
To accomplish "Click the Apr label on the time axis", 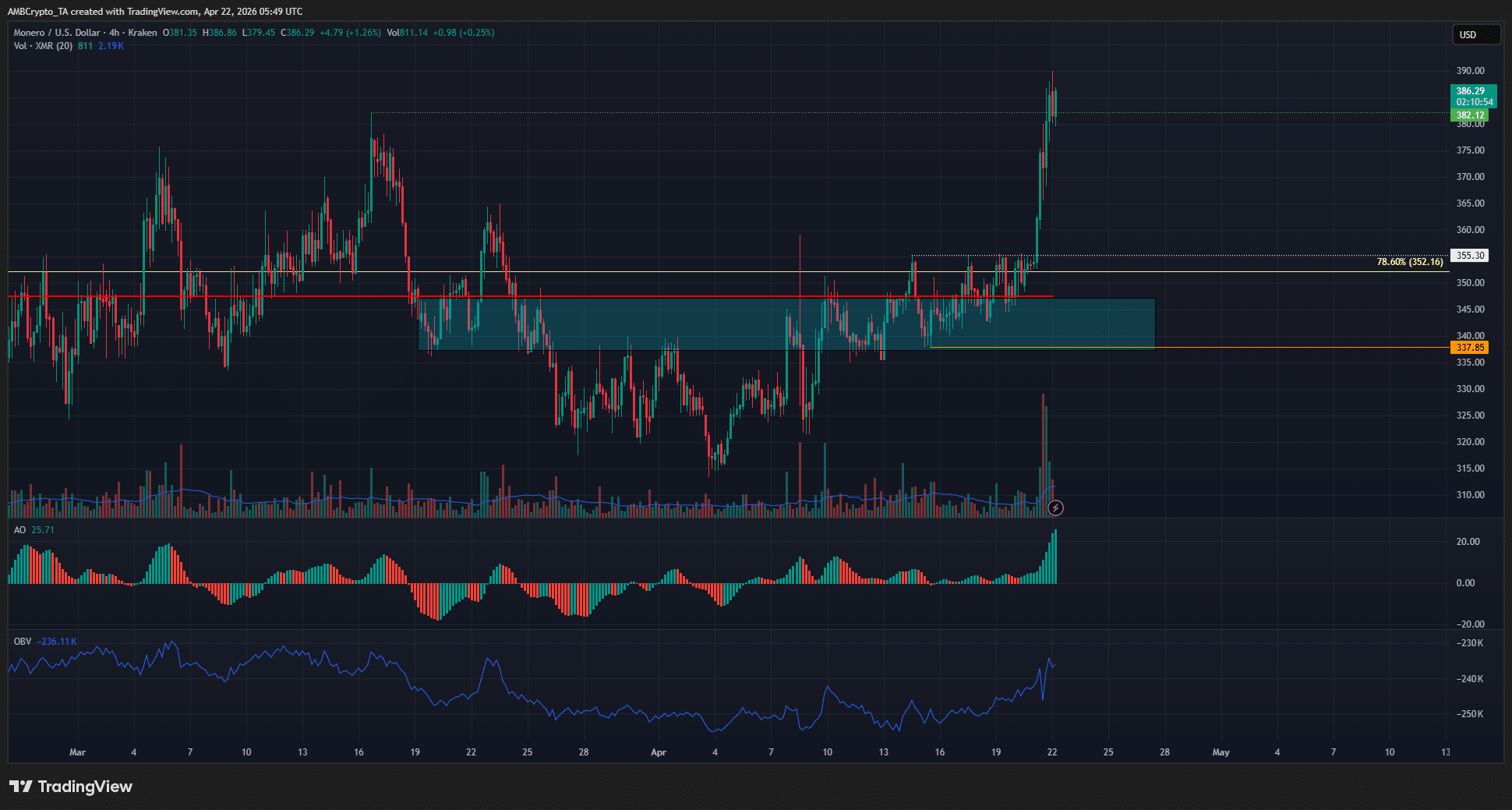I will click(659, 752).
